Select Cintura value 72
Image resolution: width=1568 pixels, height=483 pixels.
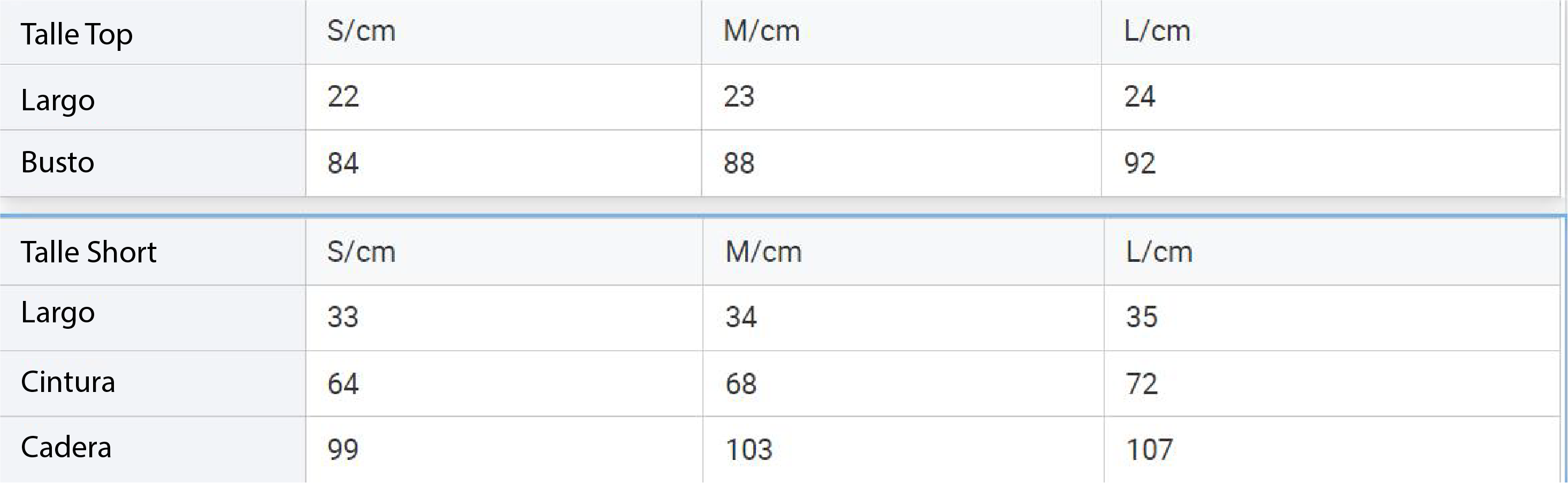(1141, 384)
